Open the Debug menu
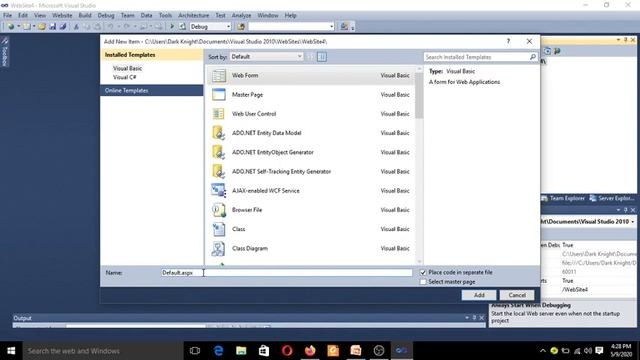The width and height of the screenshot is (640, 360). [x=106, y=16]
